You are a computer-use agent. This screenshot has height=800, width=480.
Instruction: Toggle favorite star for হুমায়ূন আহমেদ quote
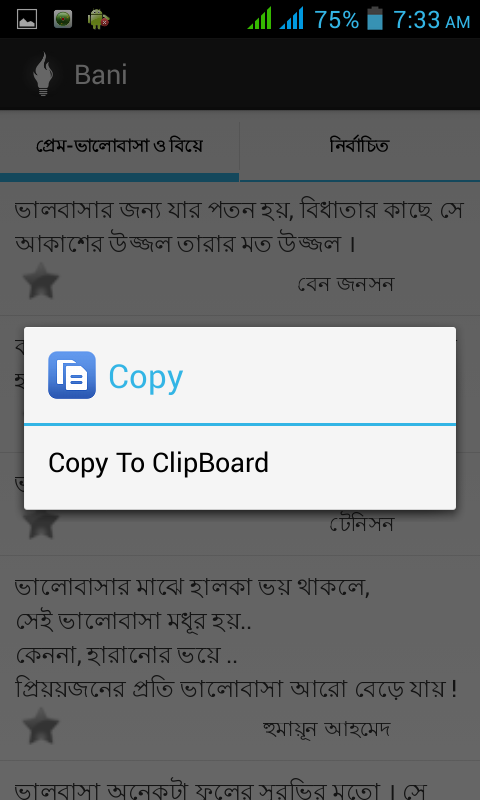point(41,726)
